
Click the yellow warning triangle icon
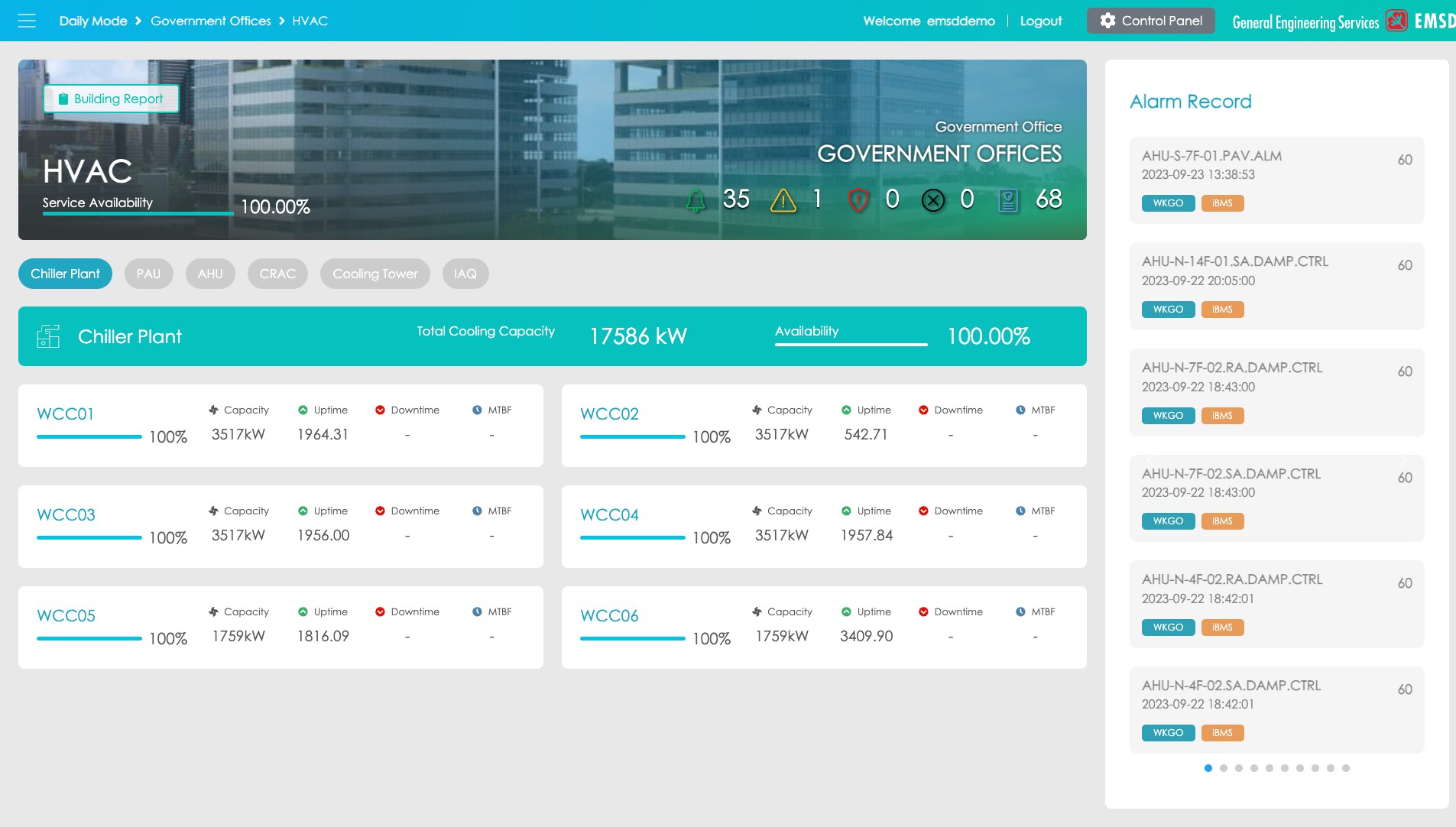(x=783, y=200)
